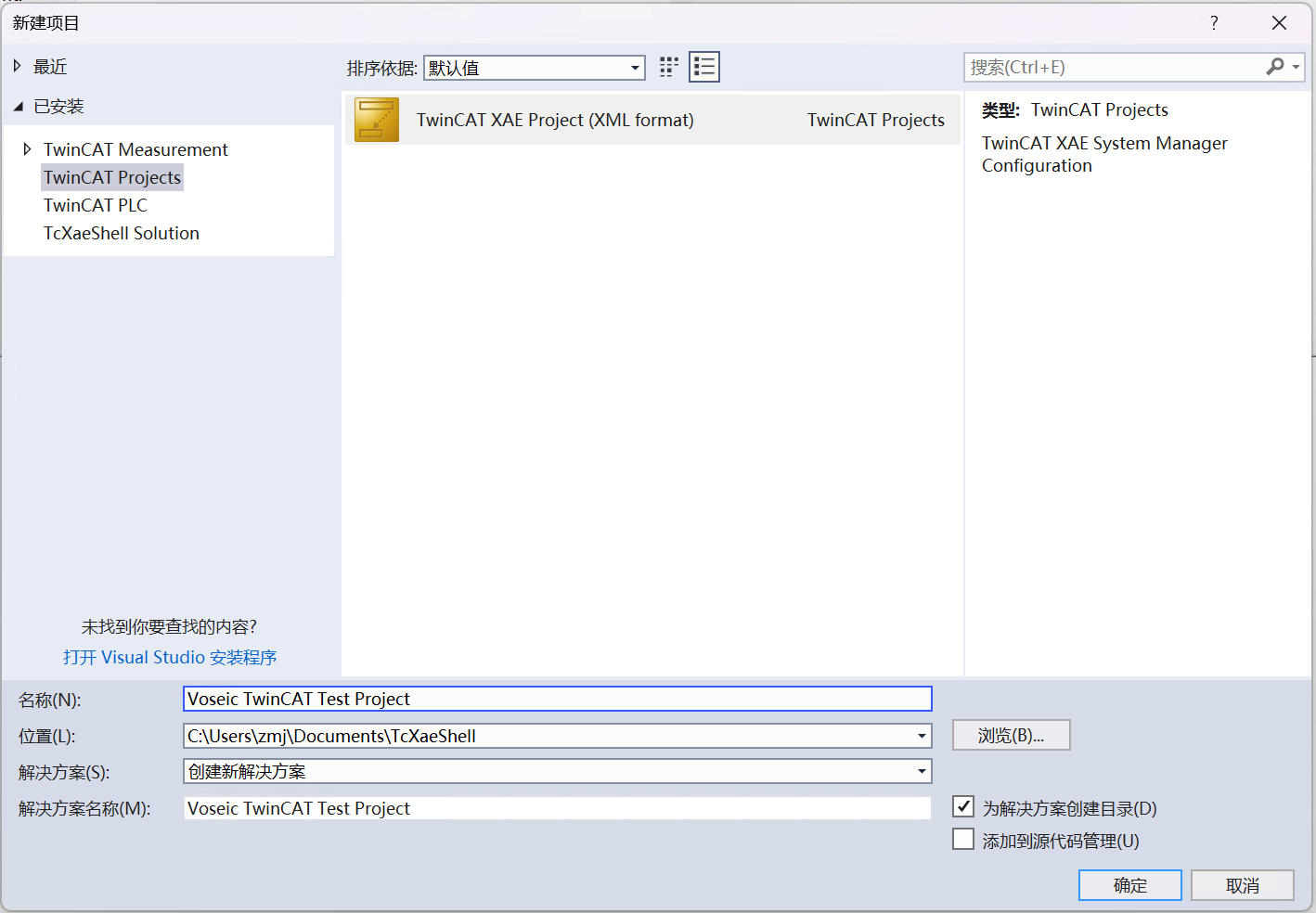Click the search magnifier icon
The image size is (1316, 913).
[1275, 67]
